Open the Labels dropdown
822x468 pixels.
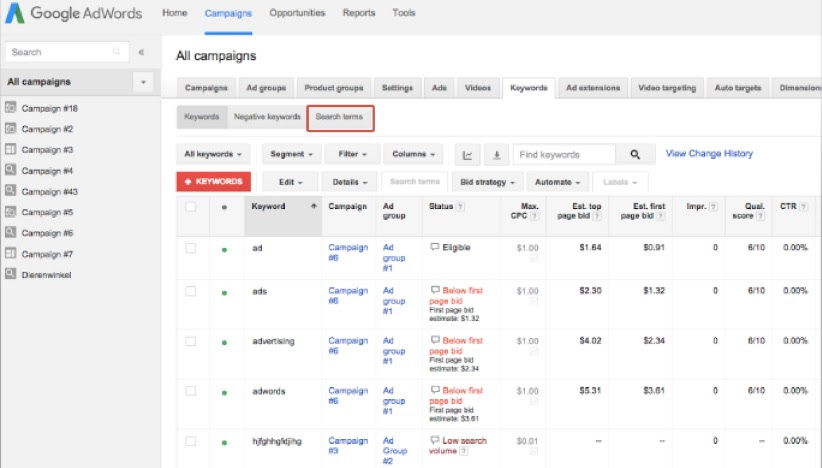tap(620, 182)
